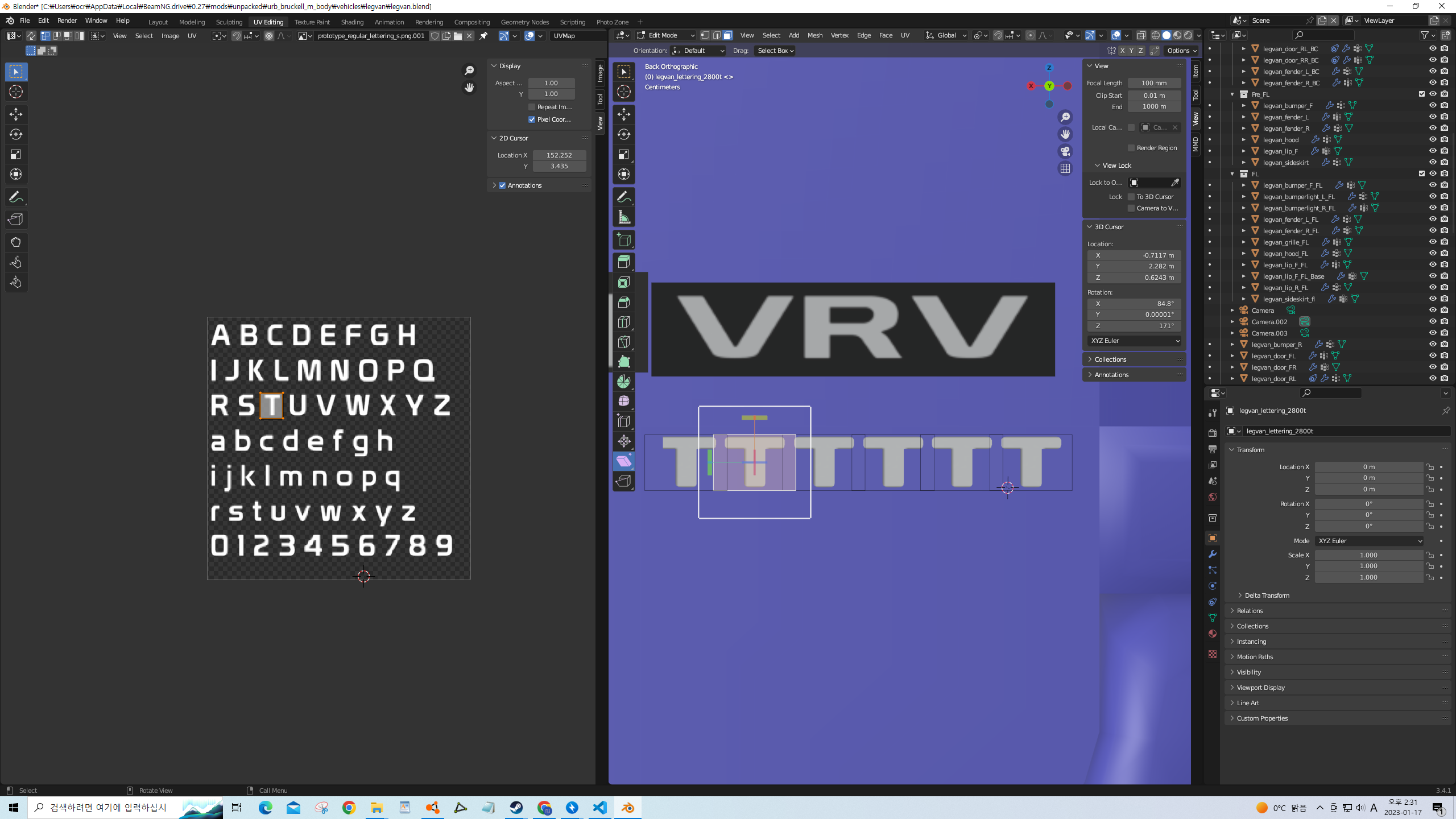Viewport: 1456px width, 819px height.
Task: Collapse the View Lock subpanel
Action: pyautogui.click(x=1116, y=166)
